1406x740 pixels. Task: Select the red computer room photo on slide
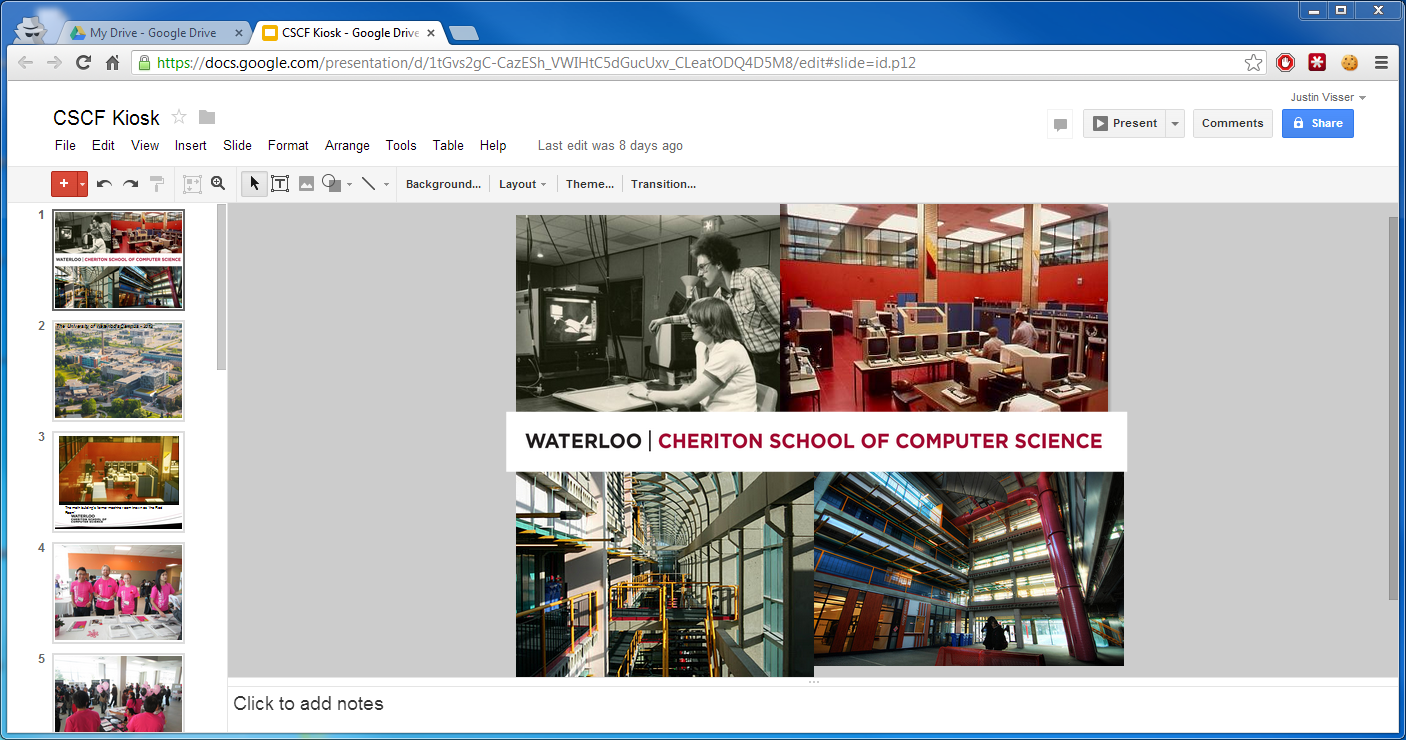coord(944,308)
